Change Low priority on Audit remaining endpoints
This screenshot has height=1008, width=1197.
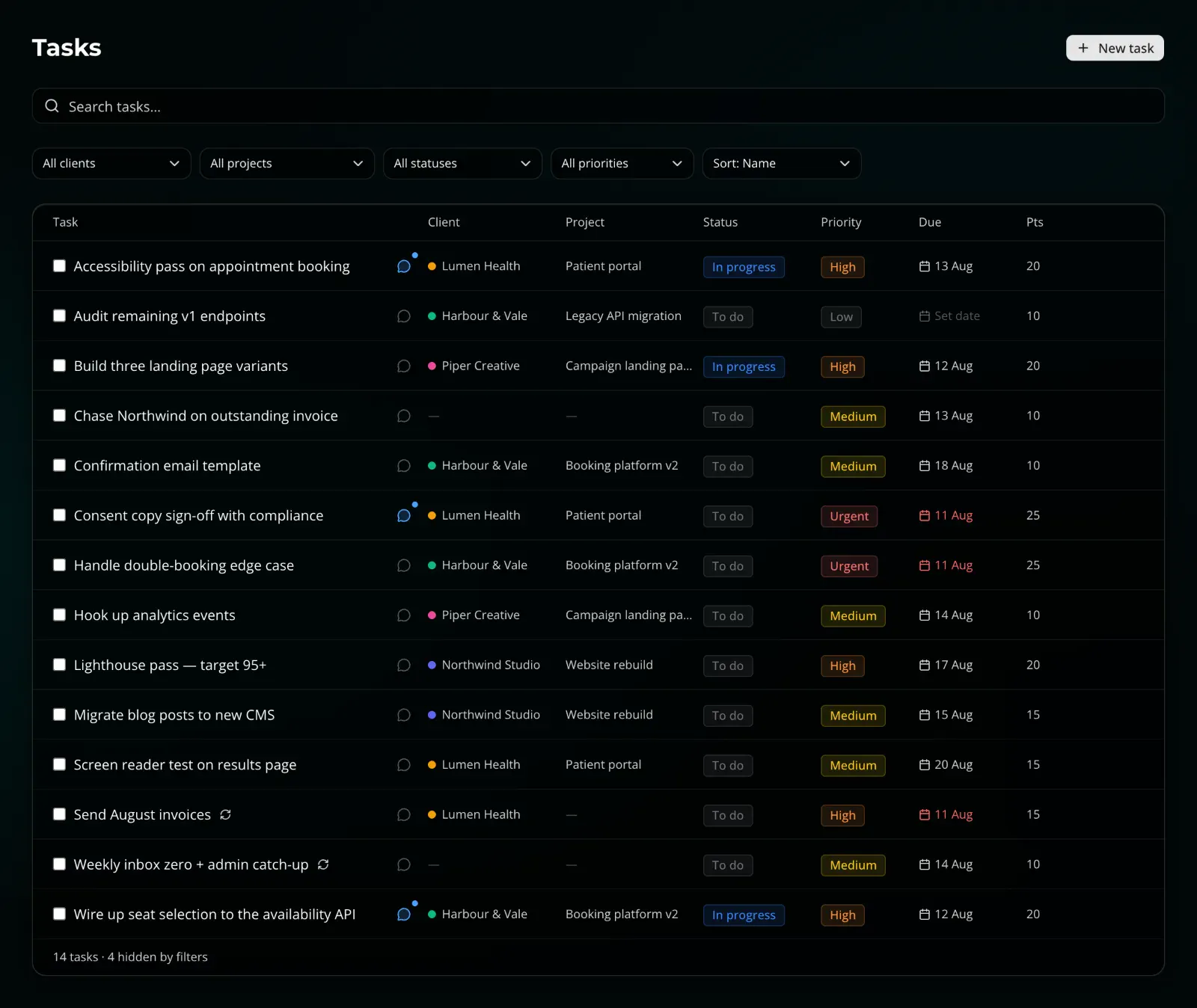841,317
